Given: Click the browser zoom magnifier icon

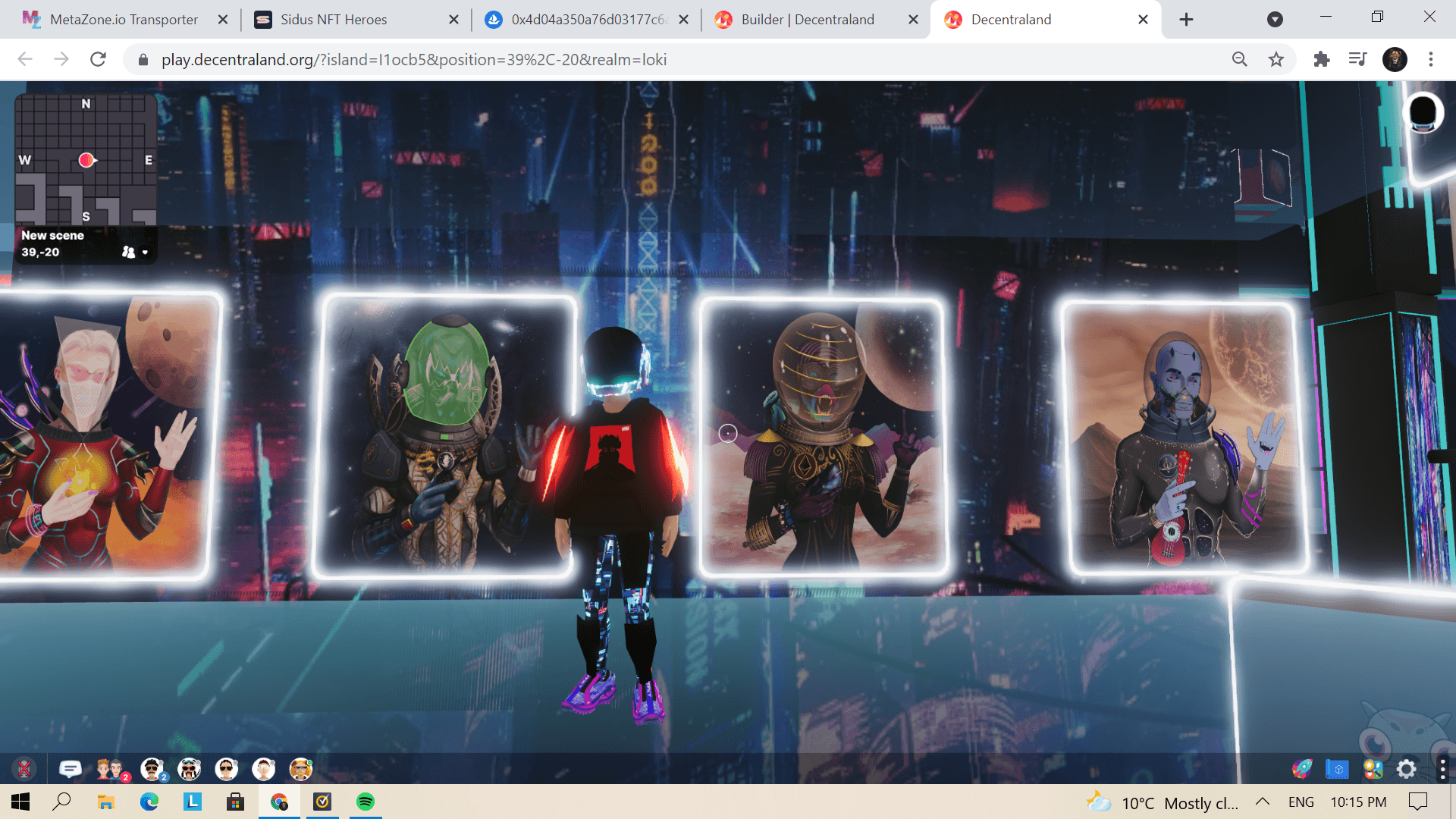Looking at the screenshot, I should click(x=1239, y=59).
